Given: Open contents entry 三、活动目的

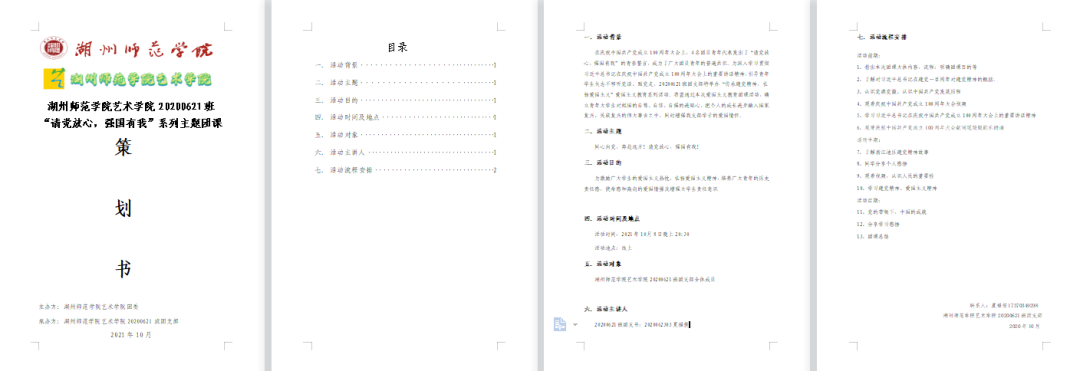Looking at the screenshot, I should click(406, 100).
